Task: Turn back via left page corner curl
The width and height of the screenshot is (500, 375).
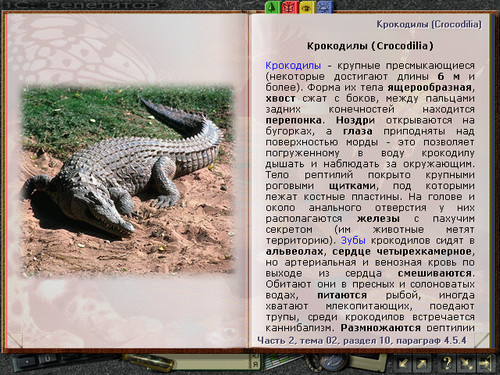Action: [15, 339]
